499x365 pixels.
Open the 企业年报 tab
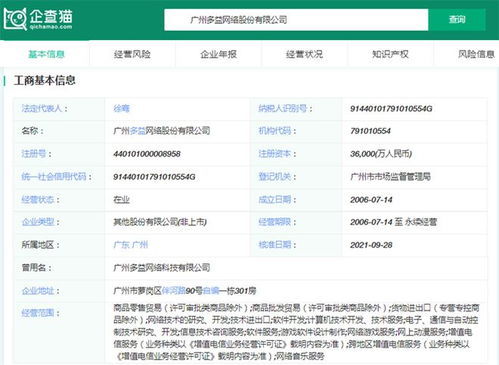click(218, 54)
